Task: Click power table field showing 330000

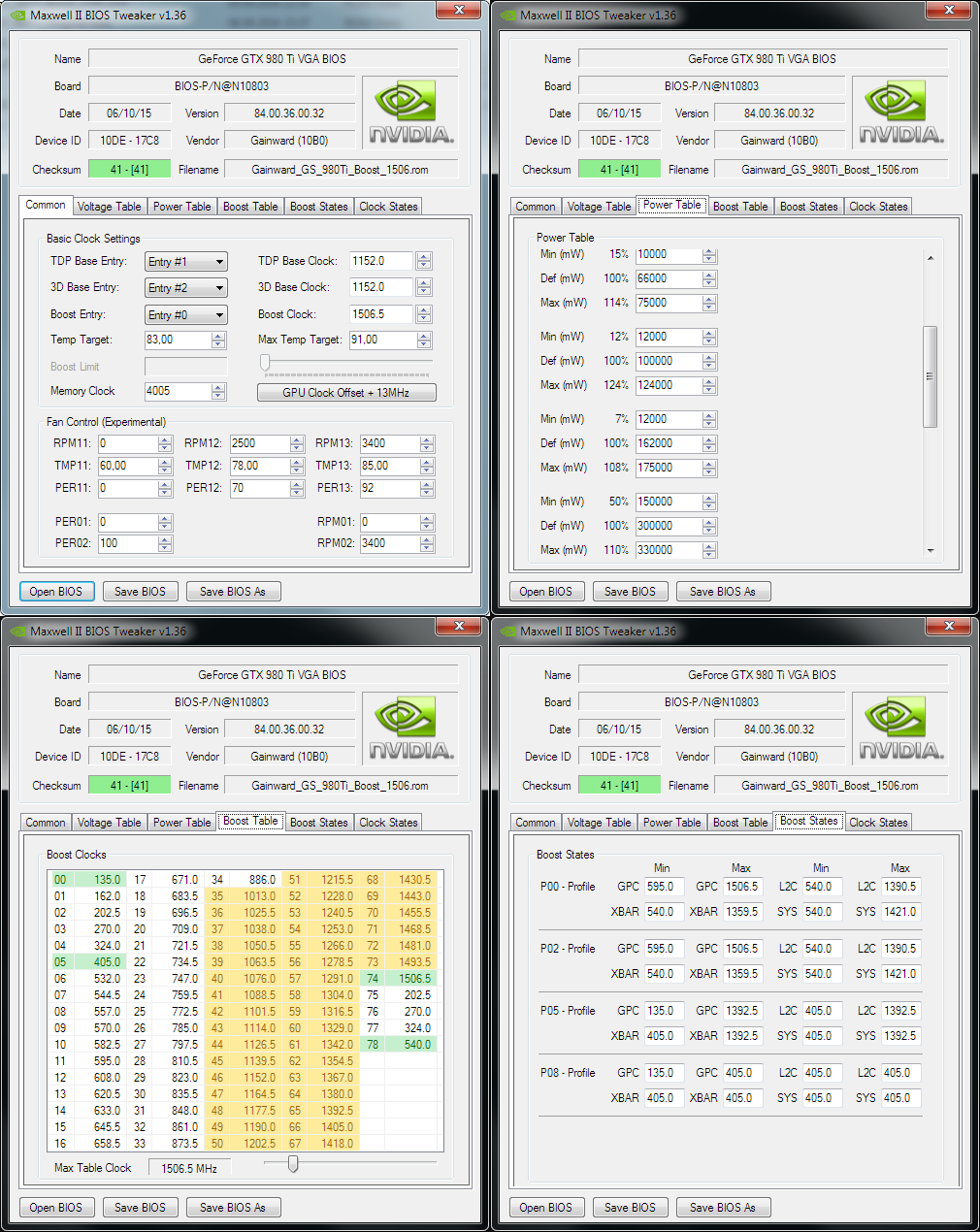Action: point(669,550)
